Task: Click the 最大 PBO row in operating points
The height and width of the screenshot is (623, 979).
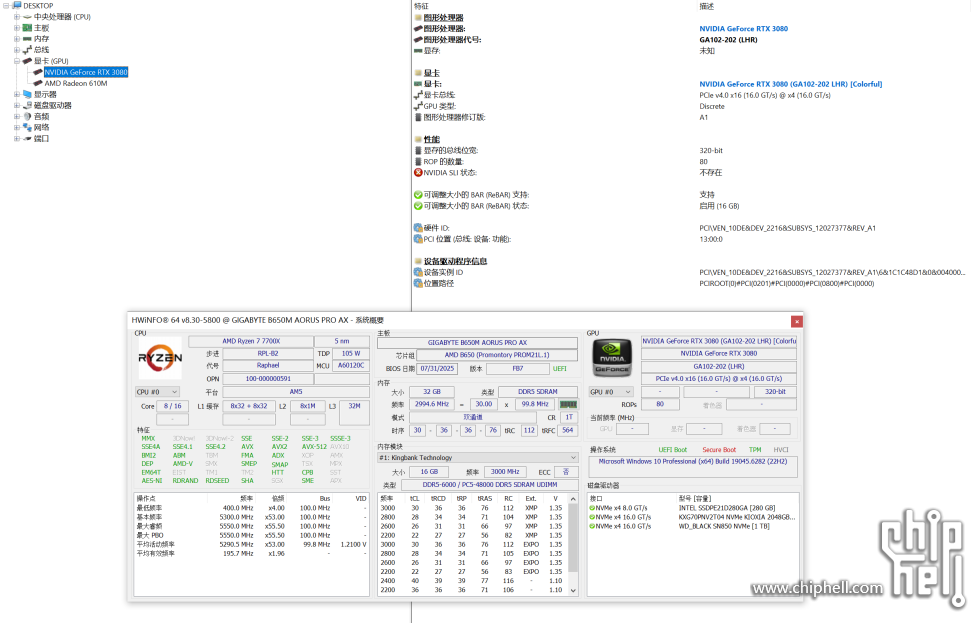Action: 251,536
